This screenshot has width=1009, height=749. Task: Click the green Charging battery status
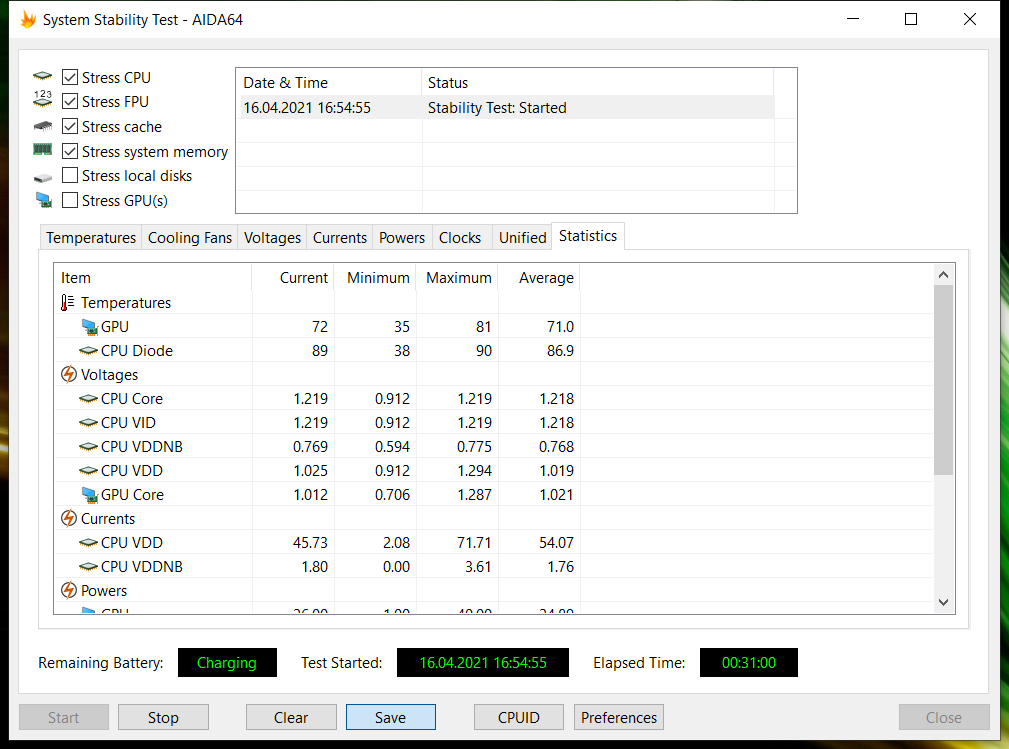227,663
